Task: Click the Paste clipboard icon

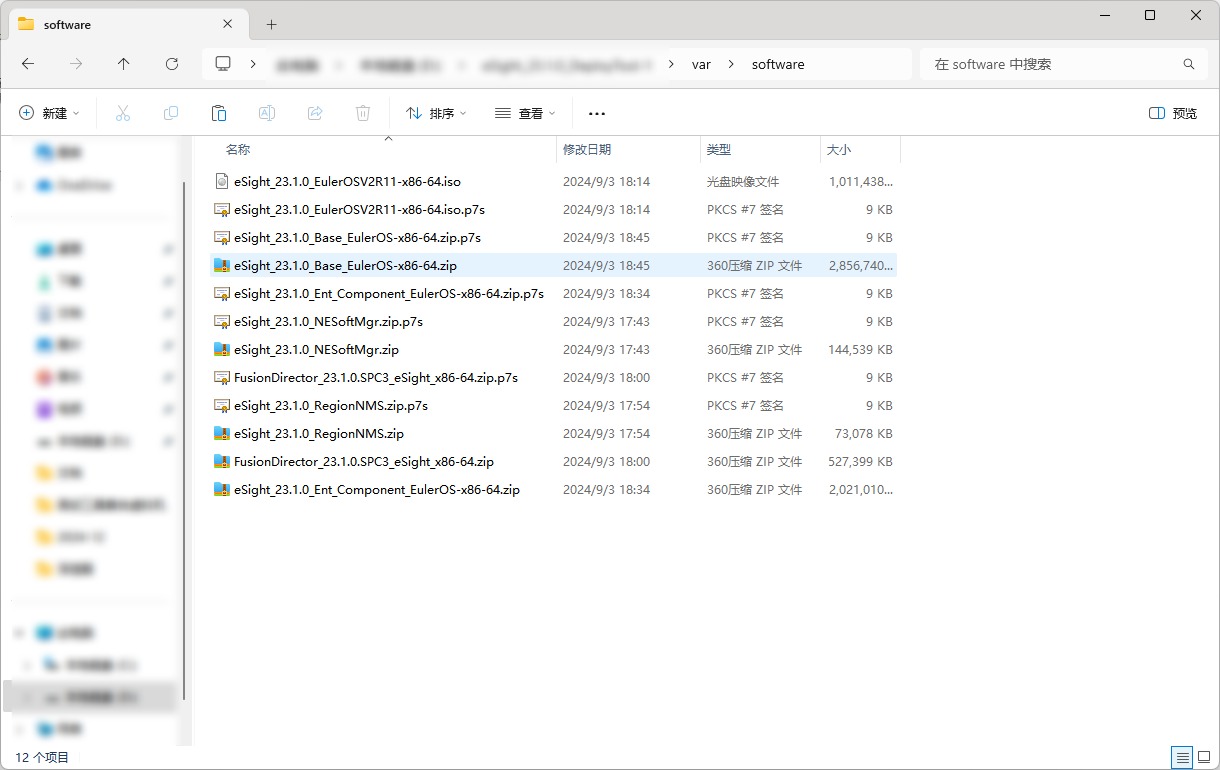Action: click(219, 114)
